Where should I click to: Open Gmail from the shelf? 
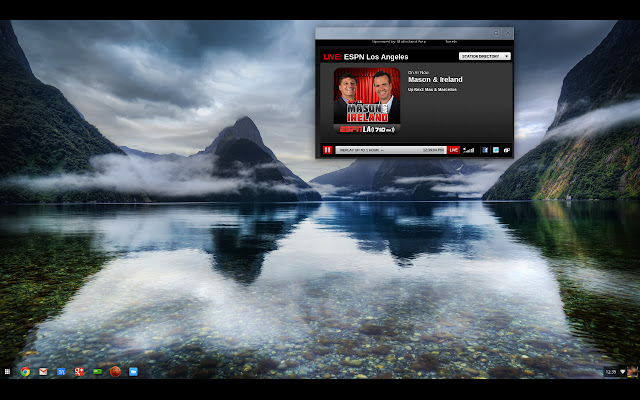pyautogui.click(x=43, y=371)
